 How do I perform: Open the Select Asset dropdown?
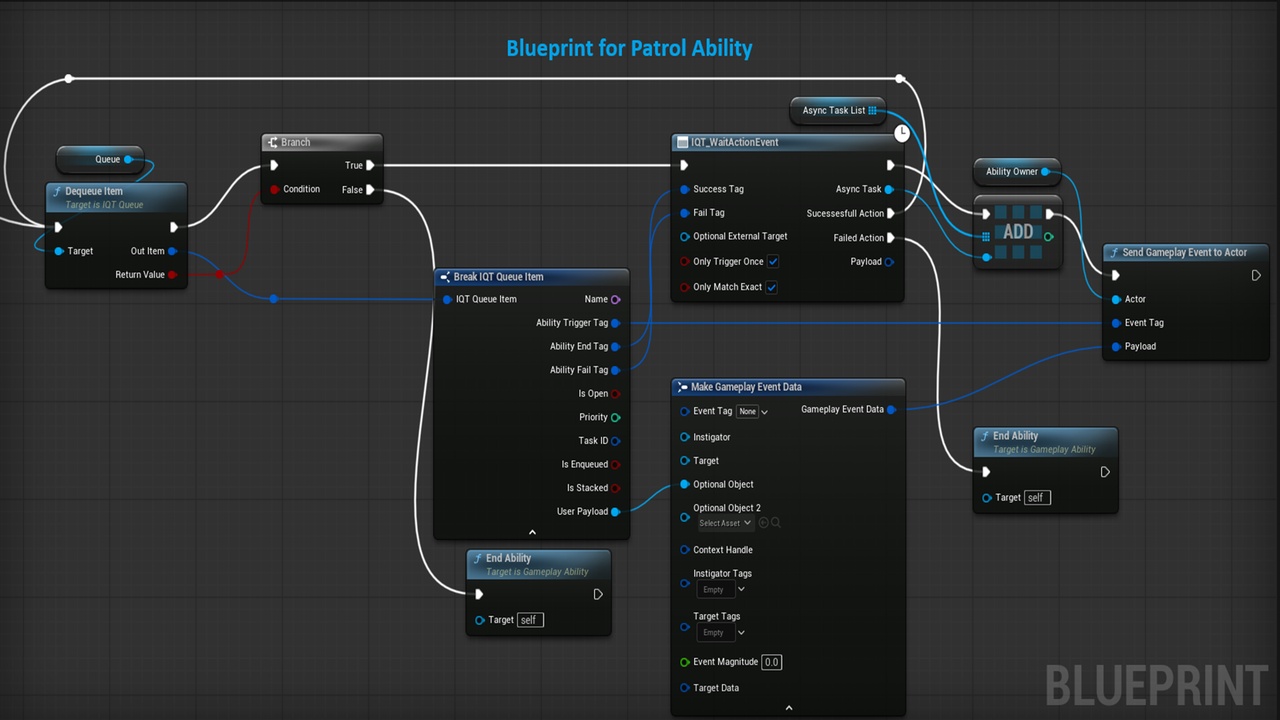(x=724, y=523)
